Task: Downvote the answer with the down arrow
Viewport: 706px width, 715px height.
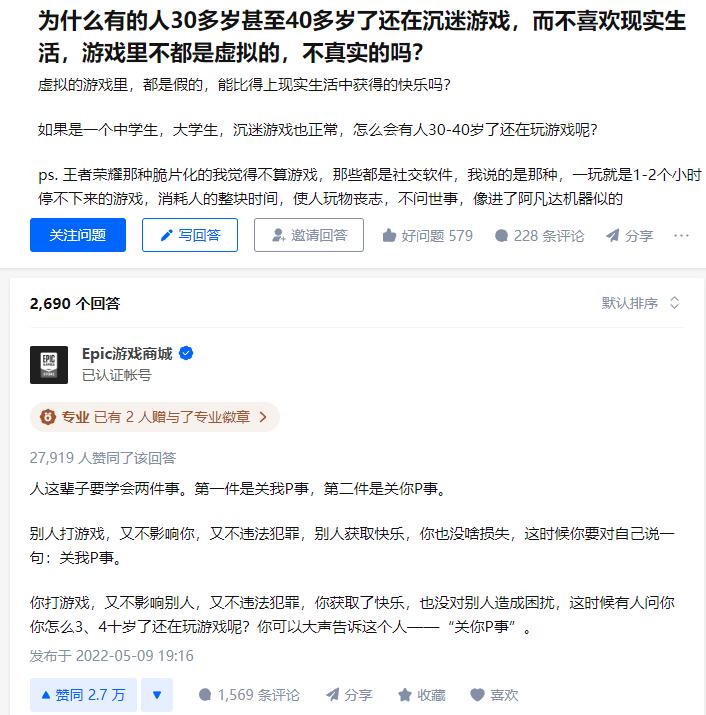Action: 157,695
